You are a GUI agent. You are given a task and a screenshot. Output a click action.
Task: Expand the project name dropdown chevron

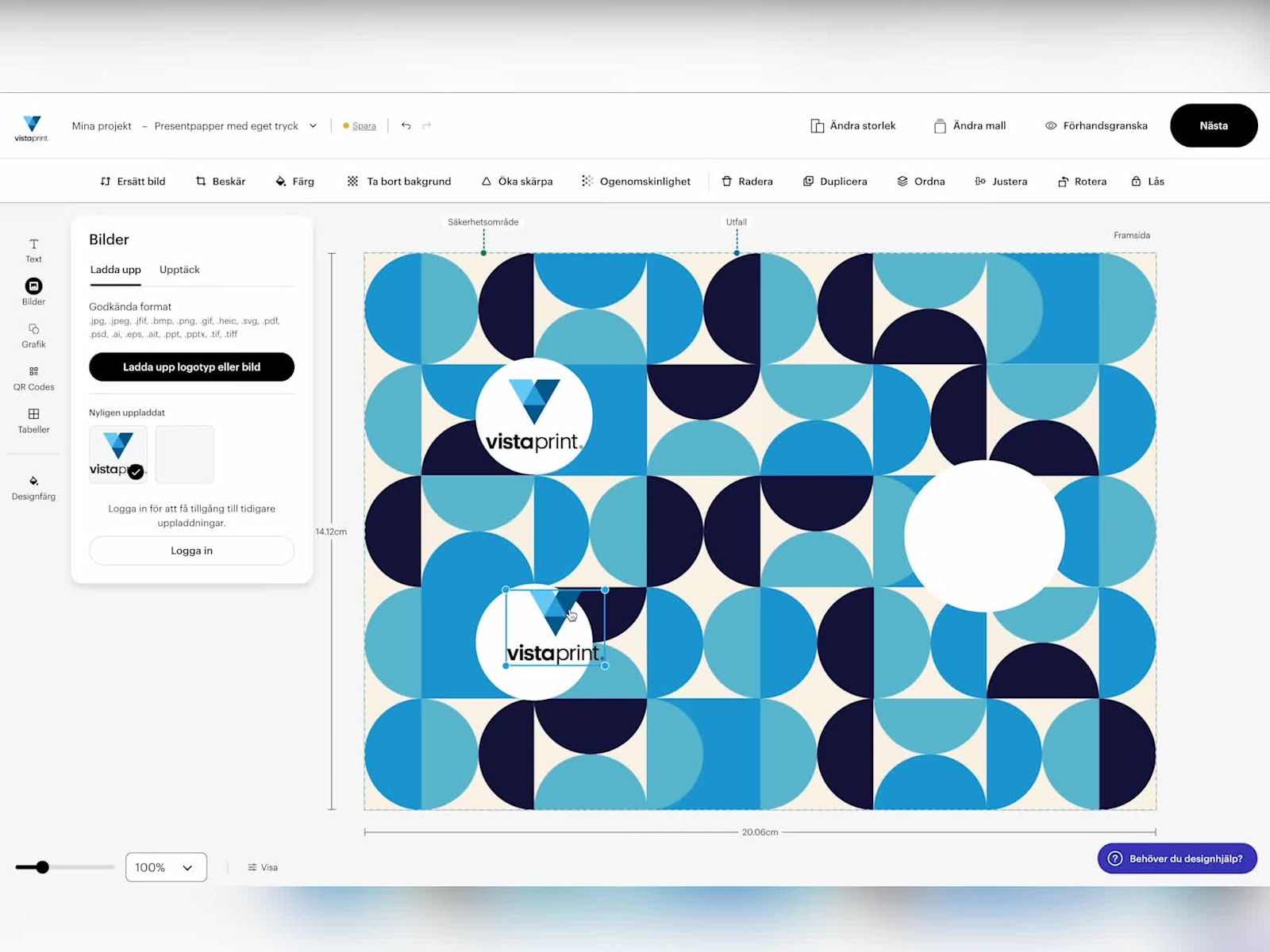[313, 125]
